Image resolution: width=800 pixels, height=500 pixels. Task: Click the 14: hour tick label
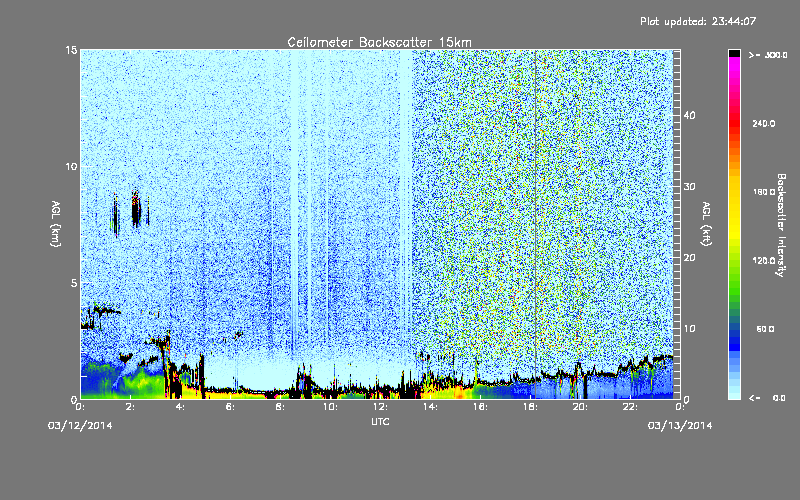[430, 407]
